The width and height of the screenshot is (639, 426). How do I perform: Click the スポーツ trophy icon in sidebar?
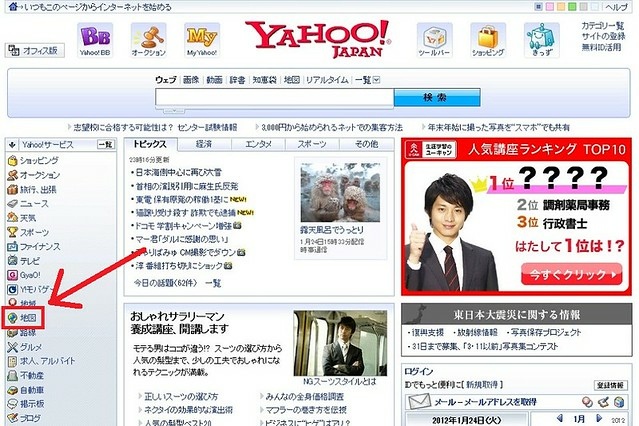[13, 232]
